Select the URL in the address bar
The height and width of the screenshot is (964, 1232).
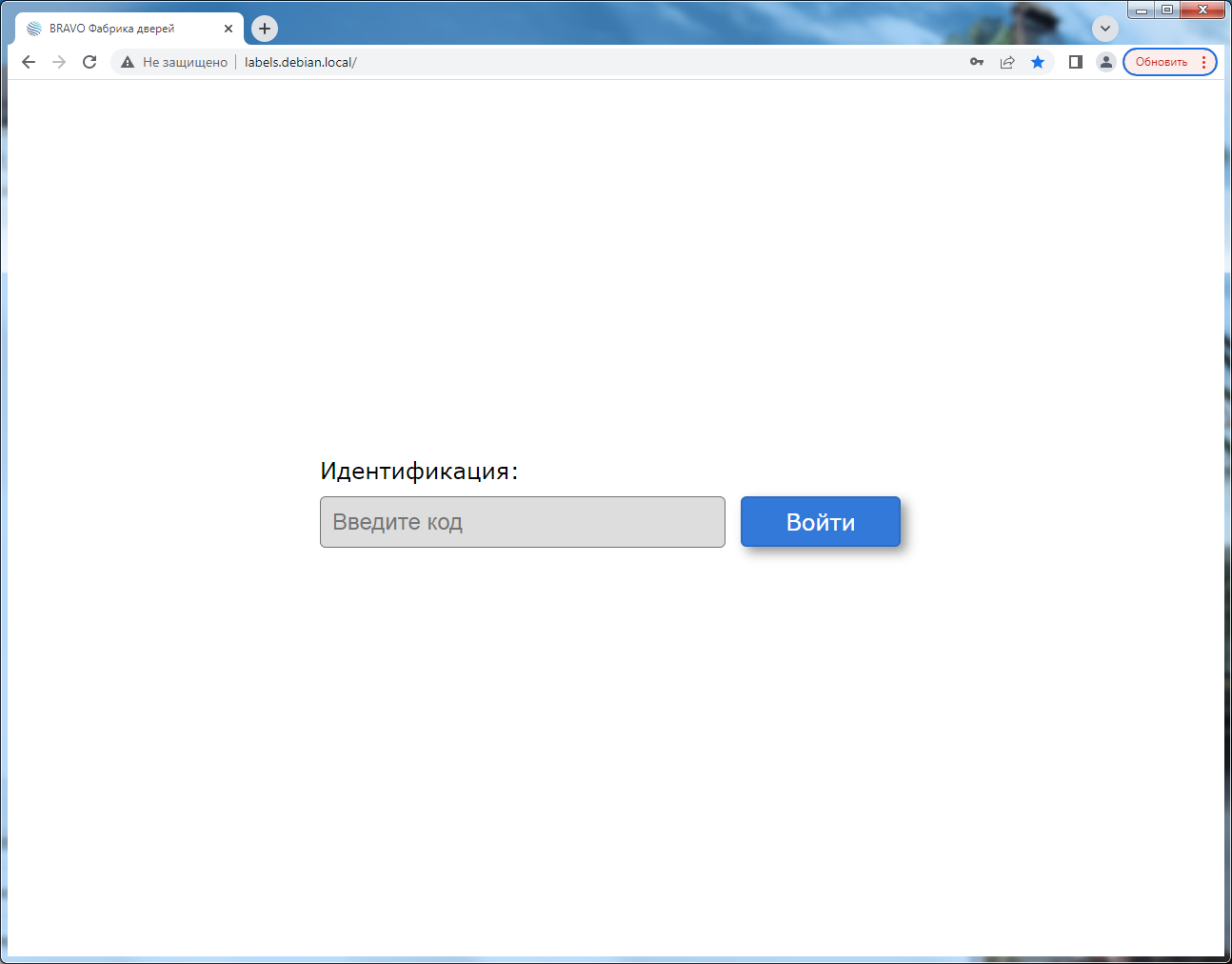300,61
